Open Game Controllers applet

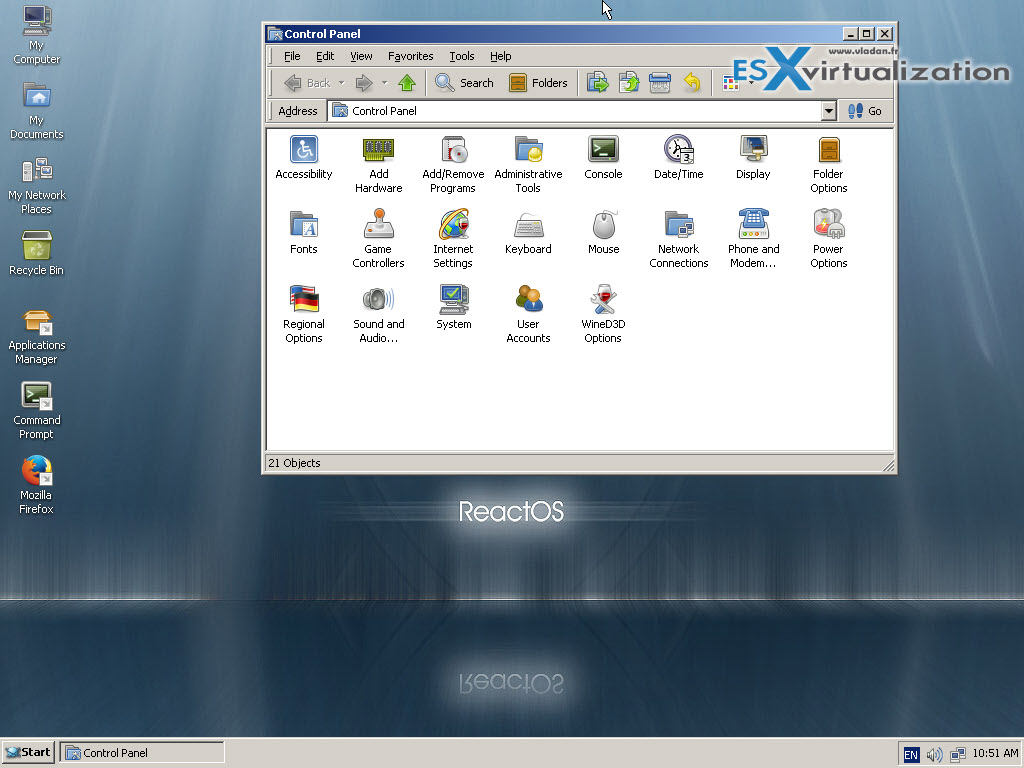[x=378, y=239]
